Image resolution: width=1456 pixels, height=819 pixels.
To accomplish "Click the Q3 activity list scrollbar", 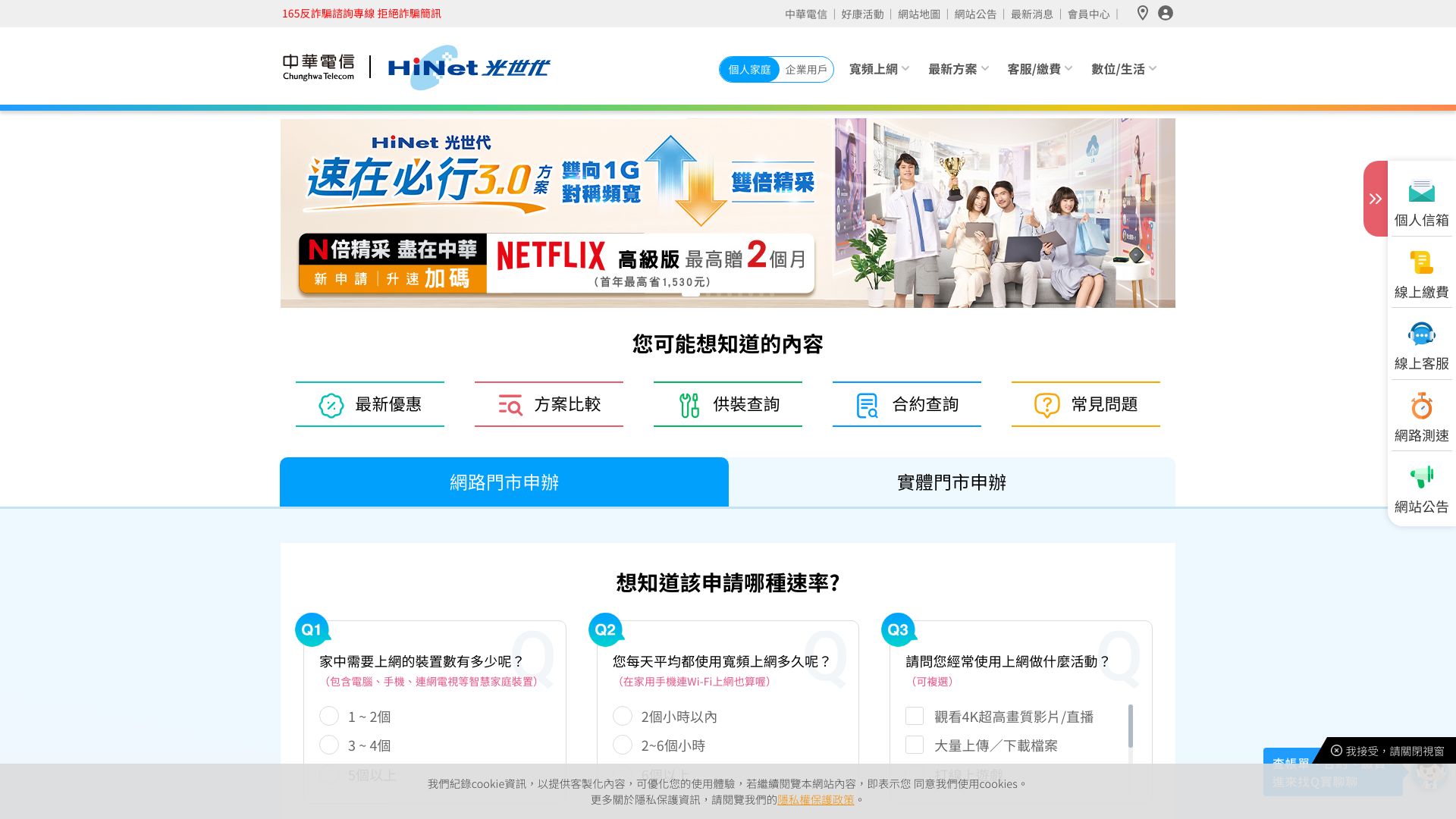I will [1130, 726].
